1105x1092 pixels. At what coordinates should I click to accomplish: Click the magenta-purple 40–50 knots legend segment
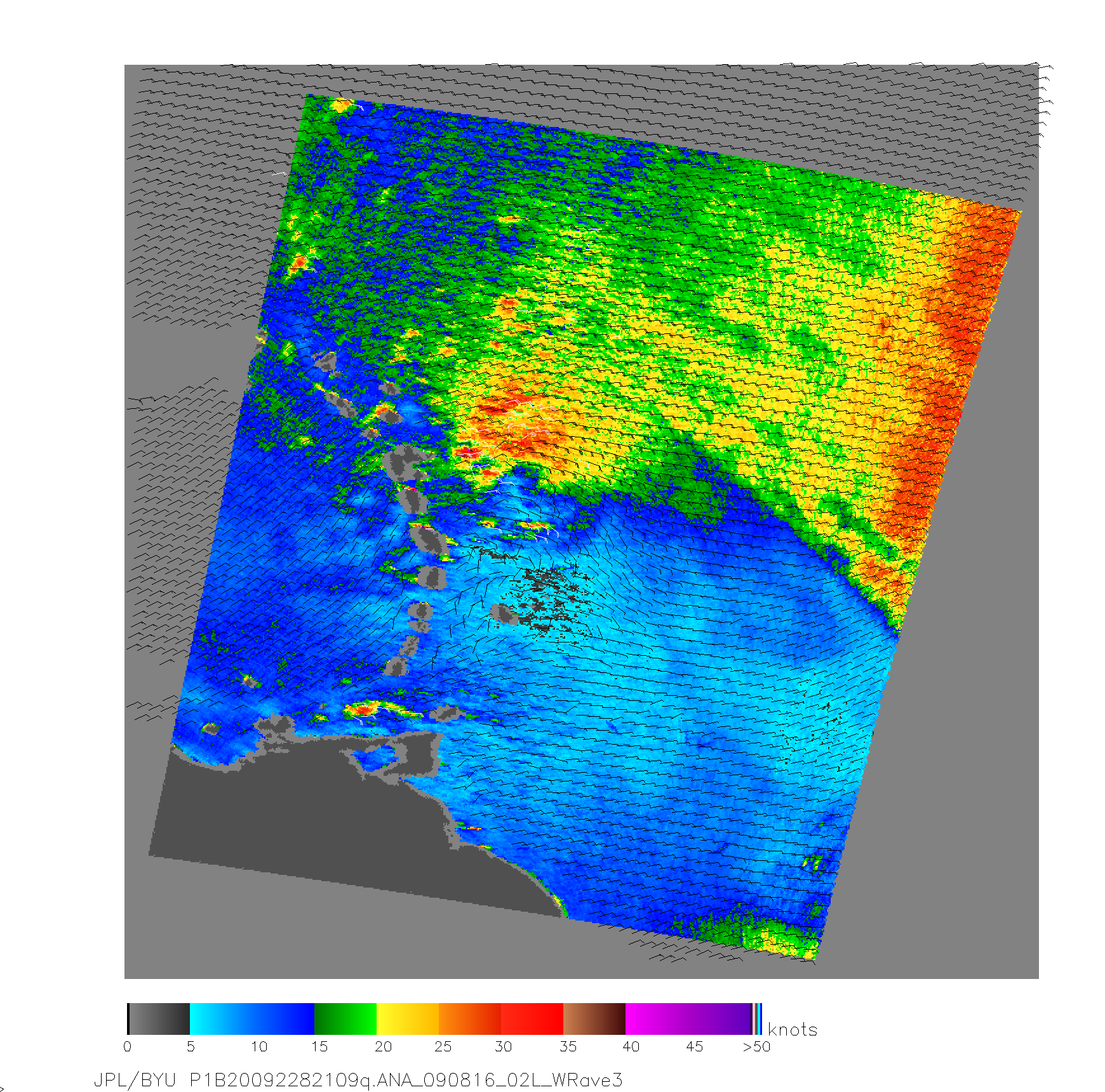click(x=689, y=1019)
